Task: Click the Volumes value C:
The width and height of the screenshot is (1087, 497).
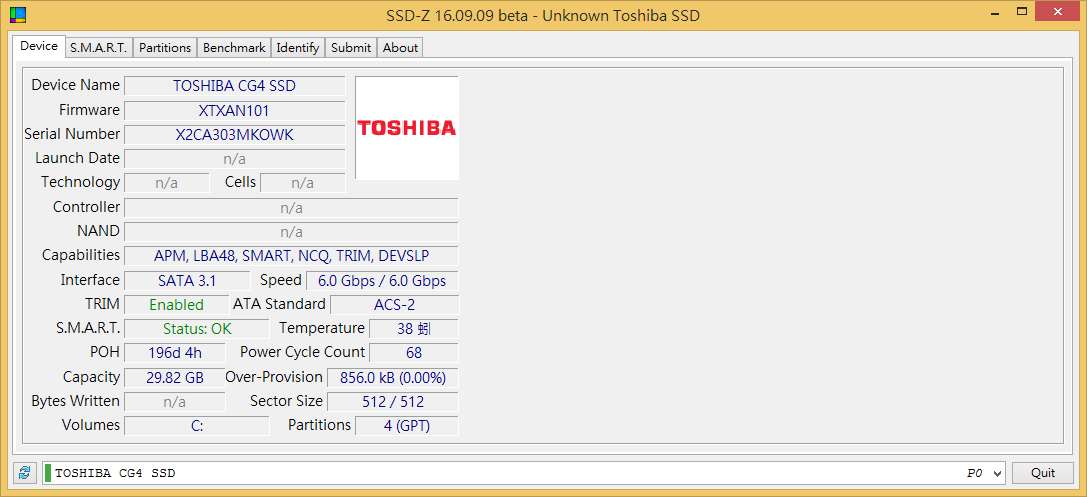Action: click(x=197, y=426)
